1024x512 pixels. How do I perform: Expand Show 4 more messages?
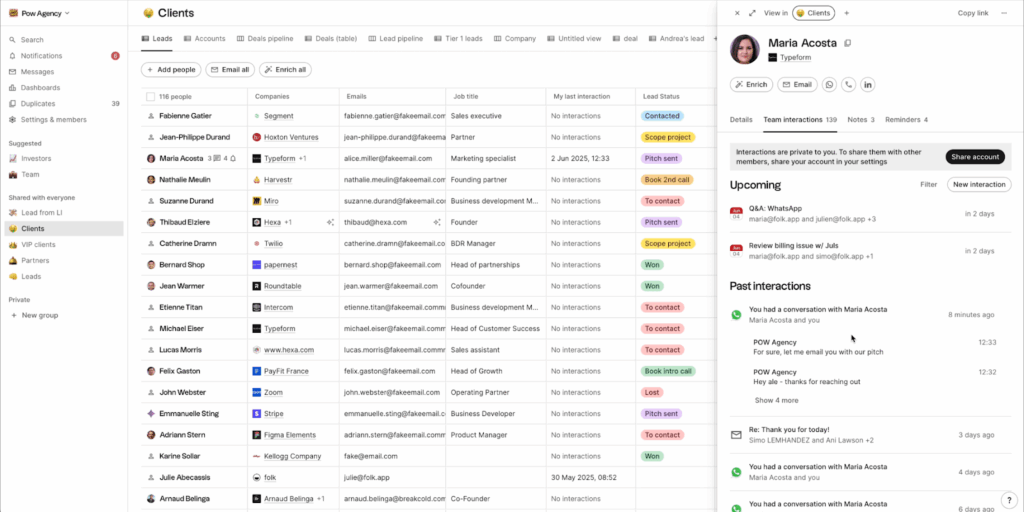coord(776,400)
